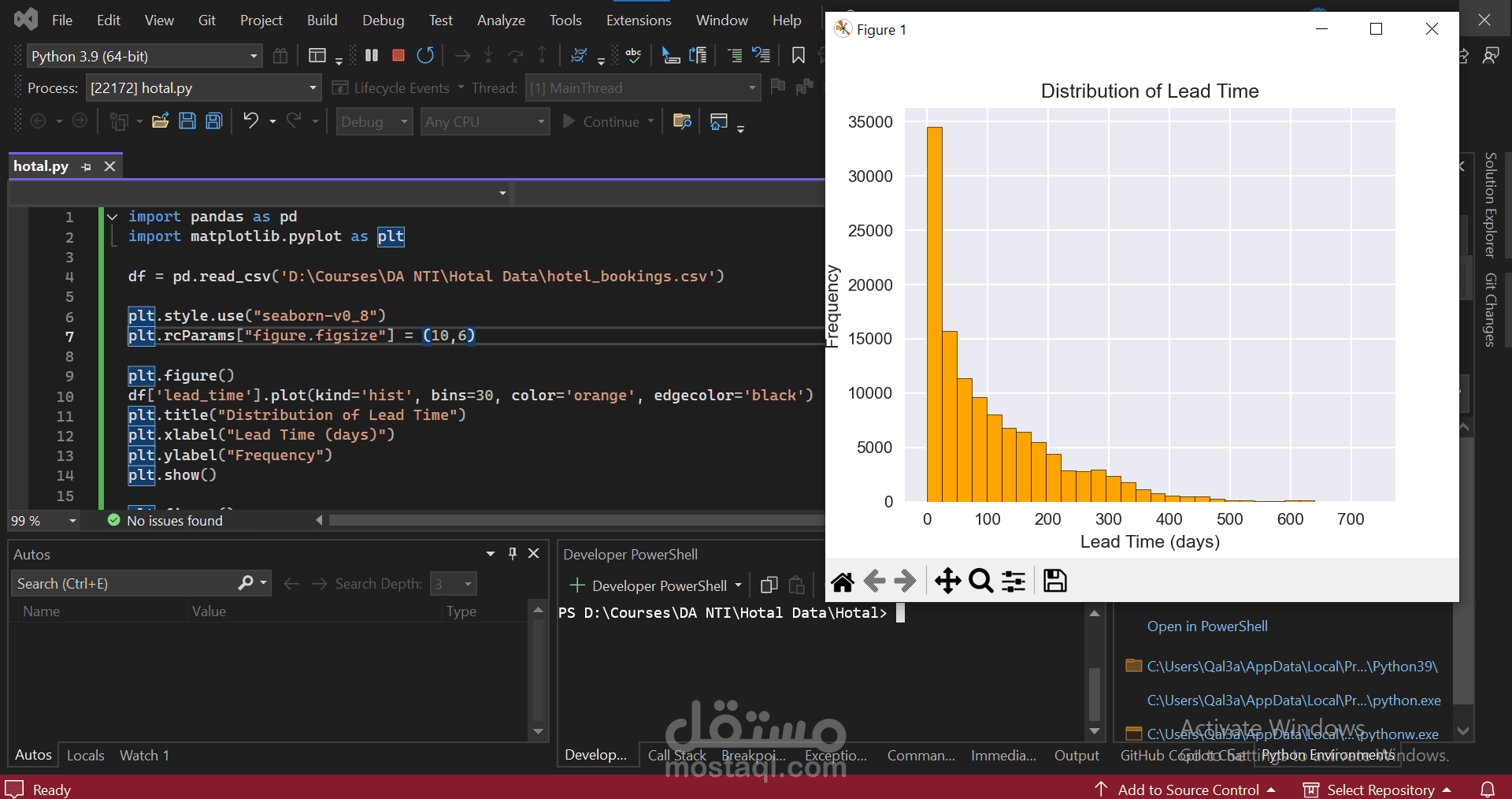Click the Save All toolbar icon
This screenshot has width=1512, height=799.
(x=214, y=121)
